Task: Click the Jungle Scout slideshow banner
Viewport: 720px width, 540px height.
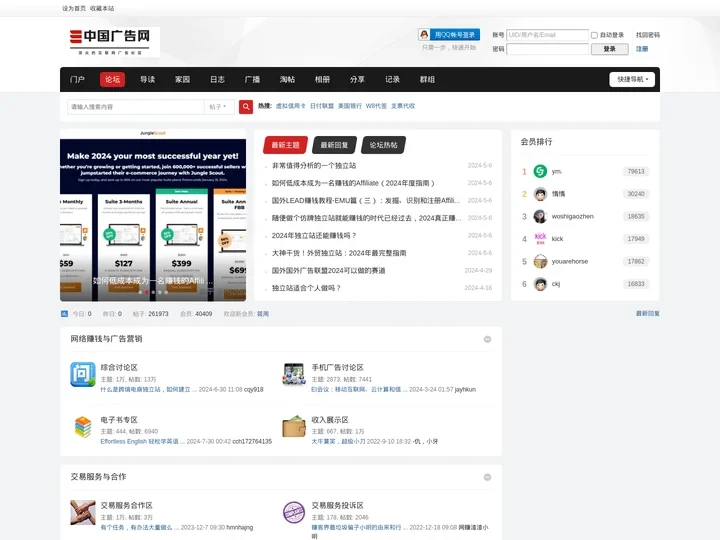Action: pyautogui.click(x=153, y=215)
